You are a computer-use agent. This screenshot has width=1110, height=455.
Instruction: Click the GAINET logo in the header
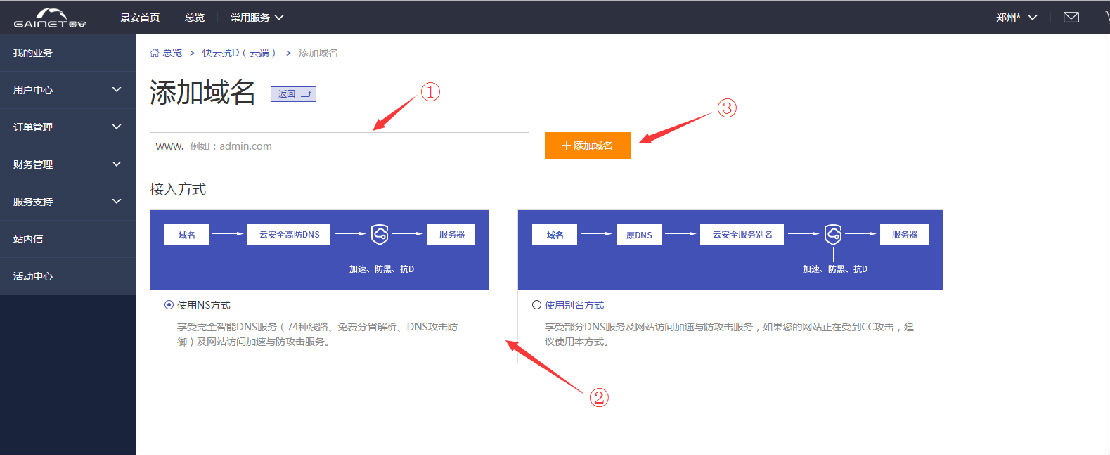point(50,17)
